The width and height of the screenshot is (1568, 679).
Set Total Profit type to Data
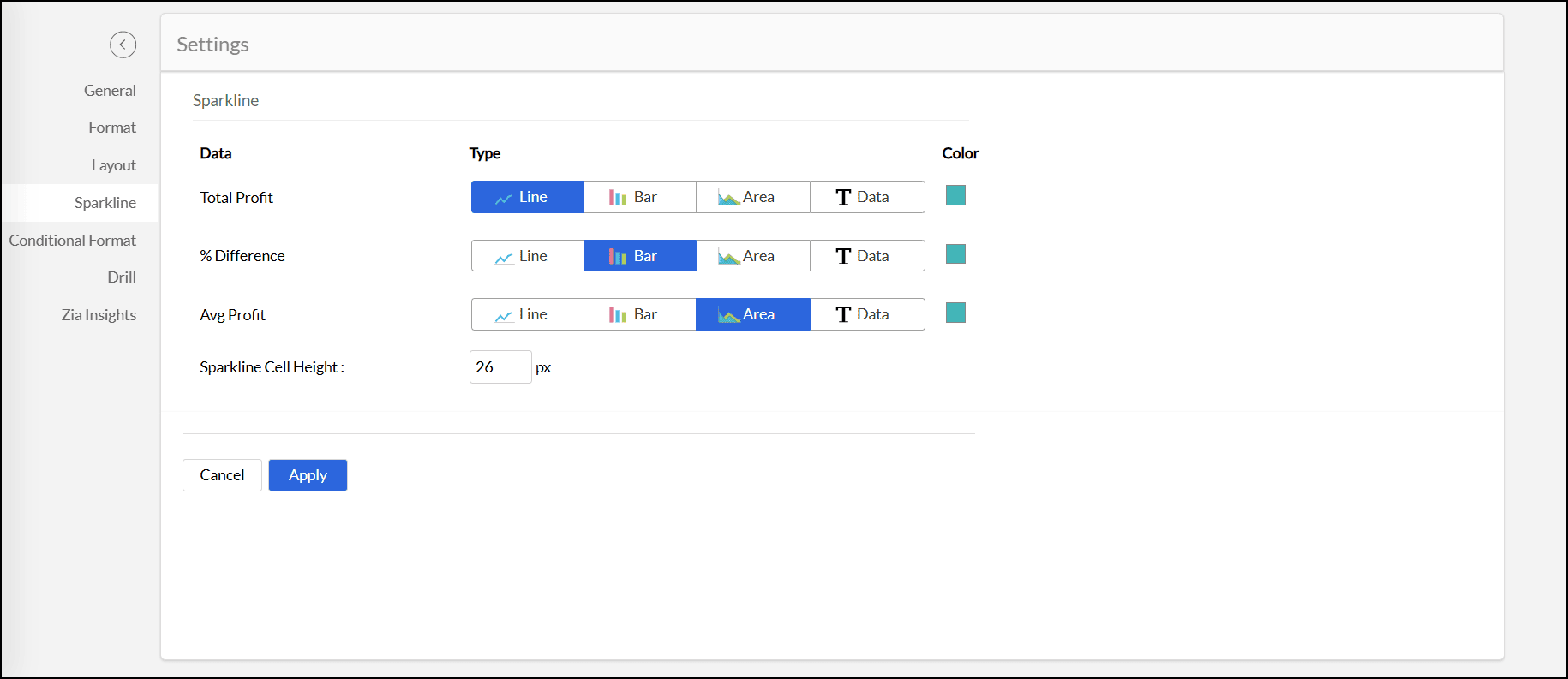866,197
